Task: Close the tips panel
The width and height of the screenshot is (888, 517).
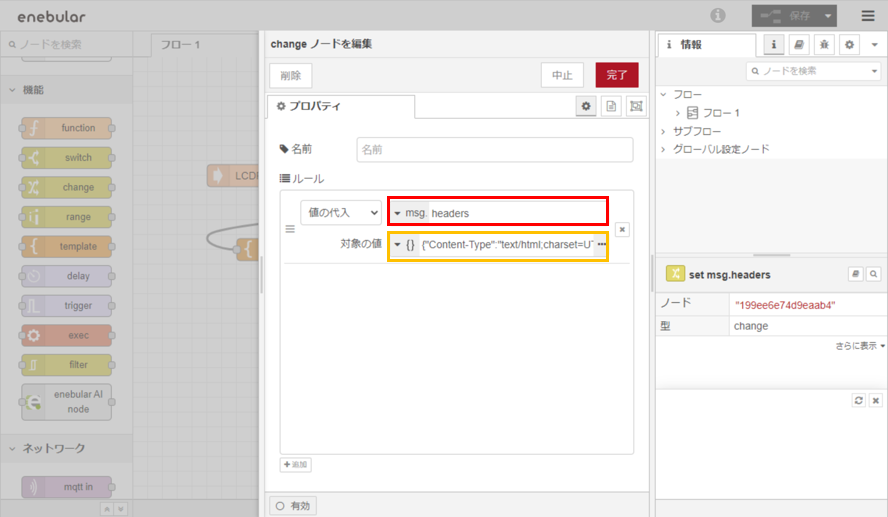Action: click(x=876, y=400)
